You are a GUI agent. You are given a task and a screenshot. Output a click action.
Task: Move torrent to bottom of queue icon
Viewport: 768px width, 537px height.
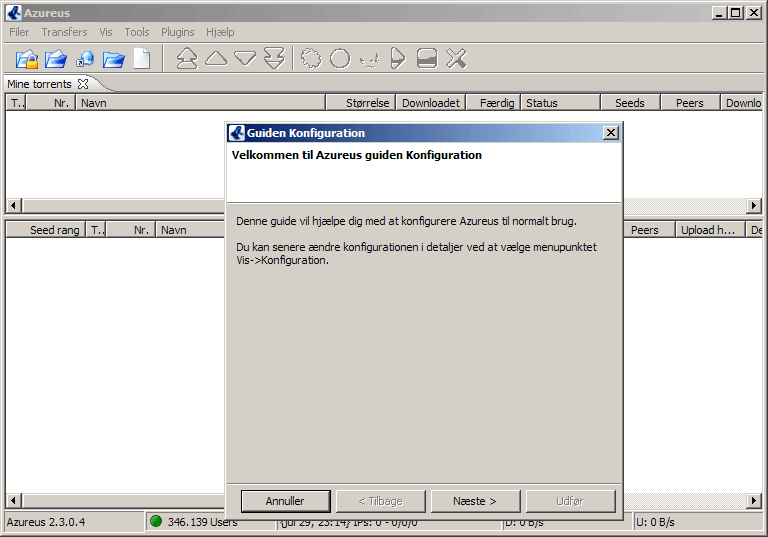pyautogui.click(x=274, y=59)
